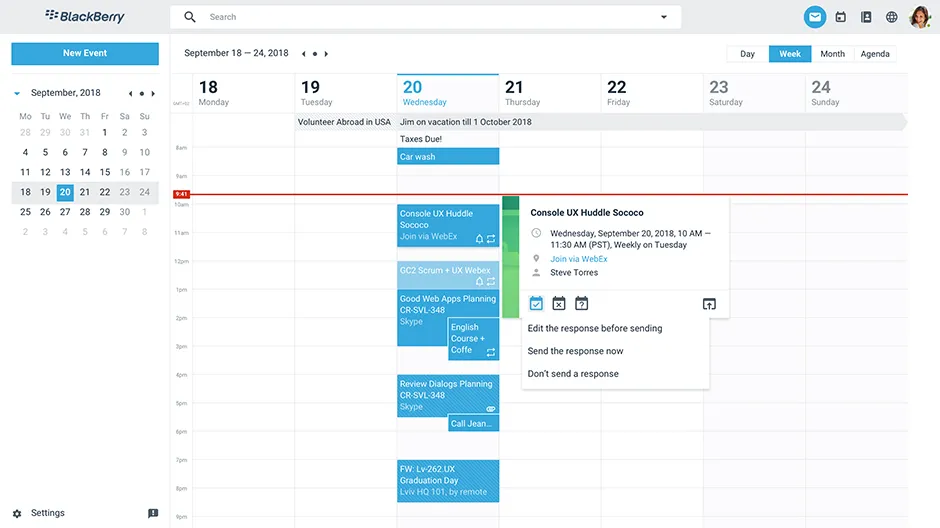Click Volunteer Abroad in USA all-day event
This screenshot has width=940, height=528.
345,122
